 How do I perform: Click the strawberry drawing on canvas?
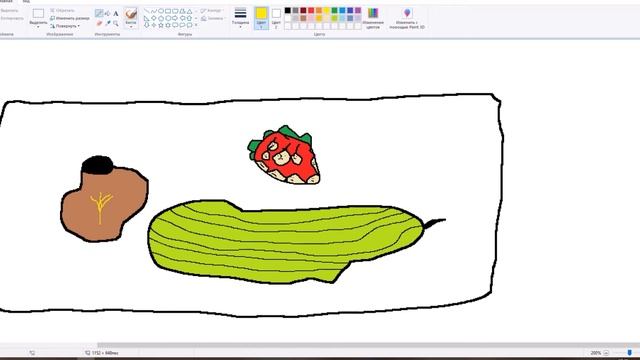coord(284,156)
